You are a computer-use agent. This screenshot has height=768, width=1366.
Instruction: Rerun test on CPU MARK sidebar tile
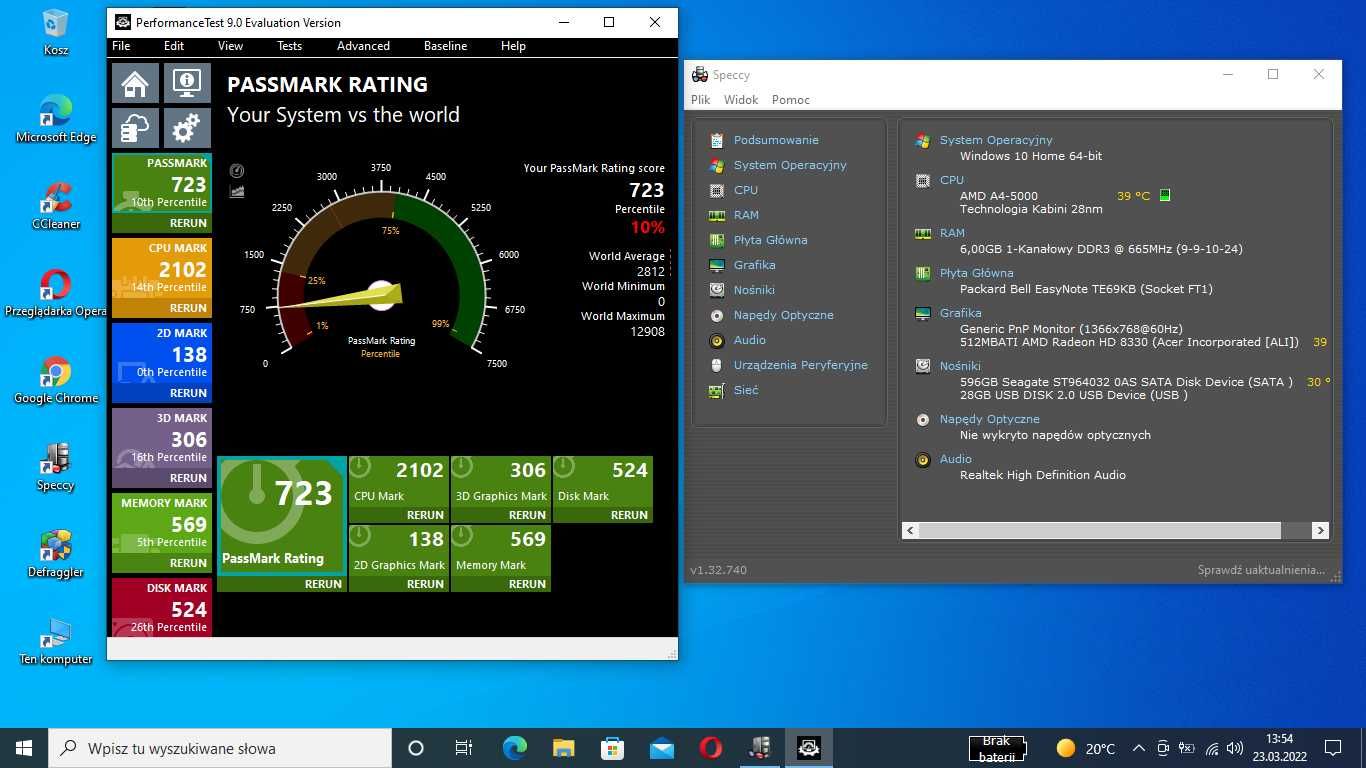point(188,308)
